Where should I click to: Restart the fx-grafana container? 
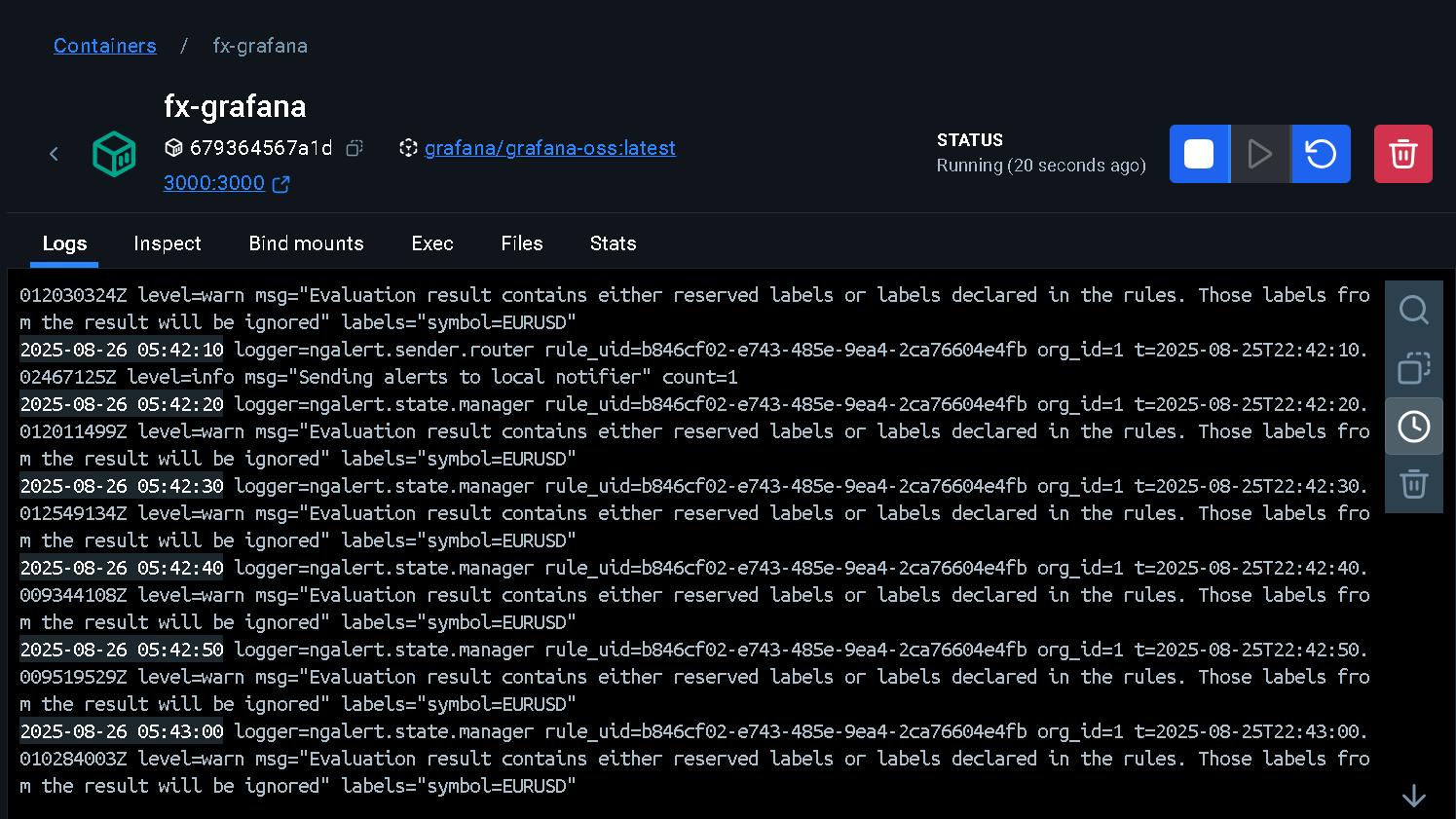click(x=1321, y=154)
